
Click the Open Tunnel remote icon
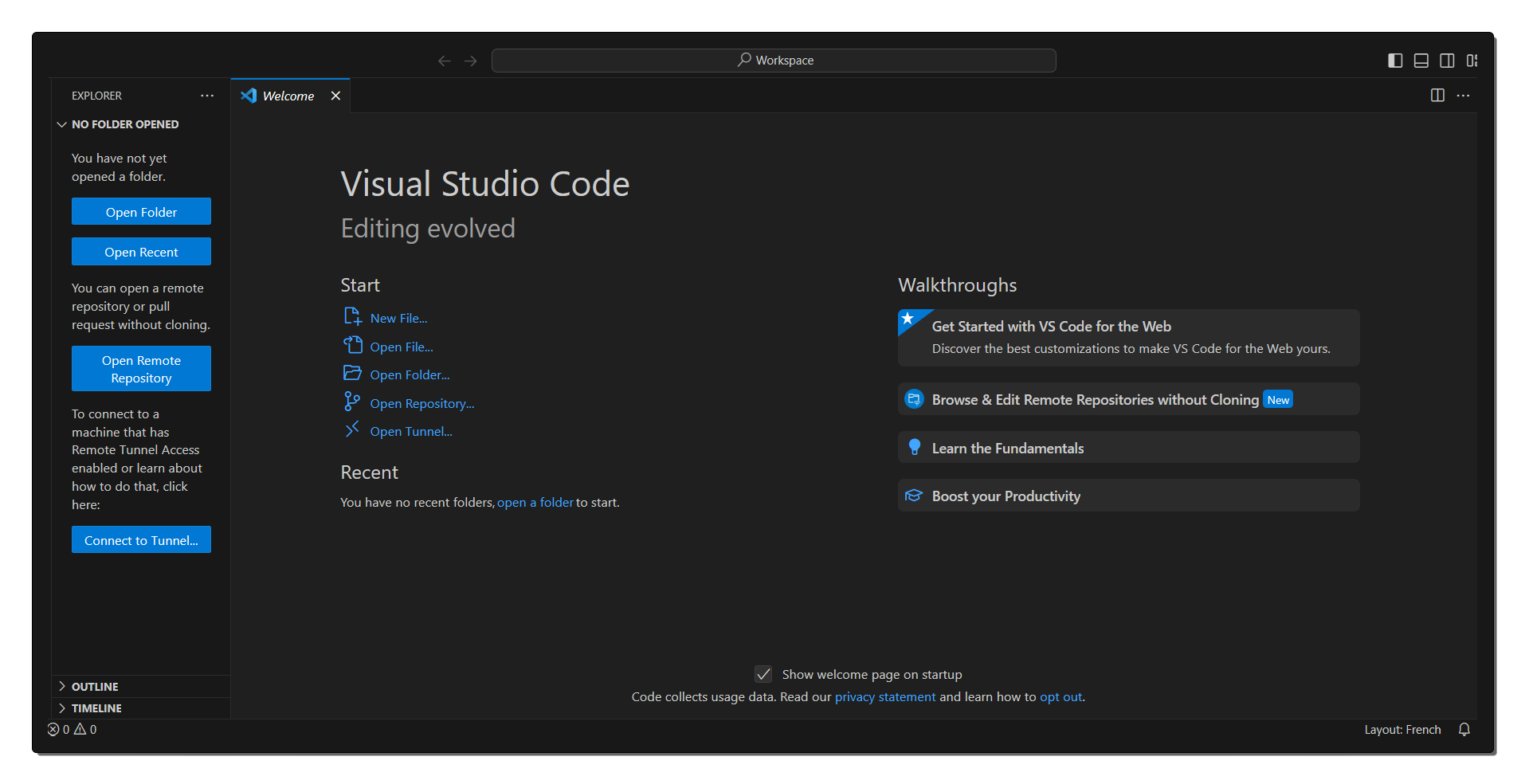click(352, 429)
